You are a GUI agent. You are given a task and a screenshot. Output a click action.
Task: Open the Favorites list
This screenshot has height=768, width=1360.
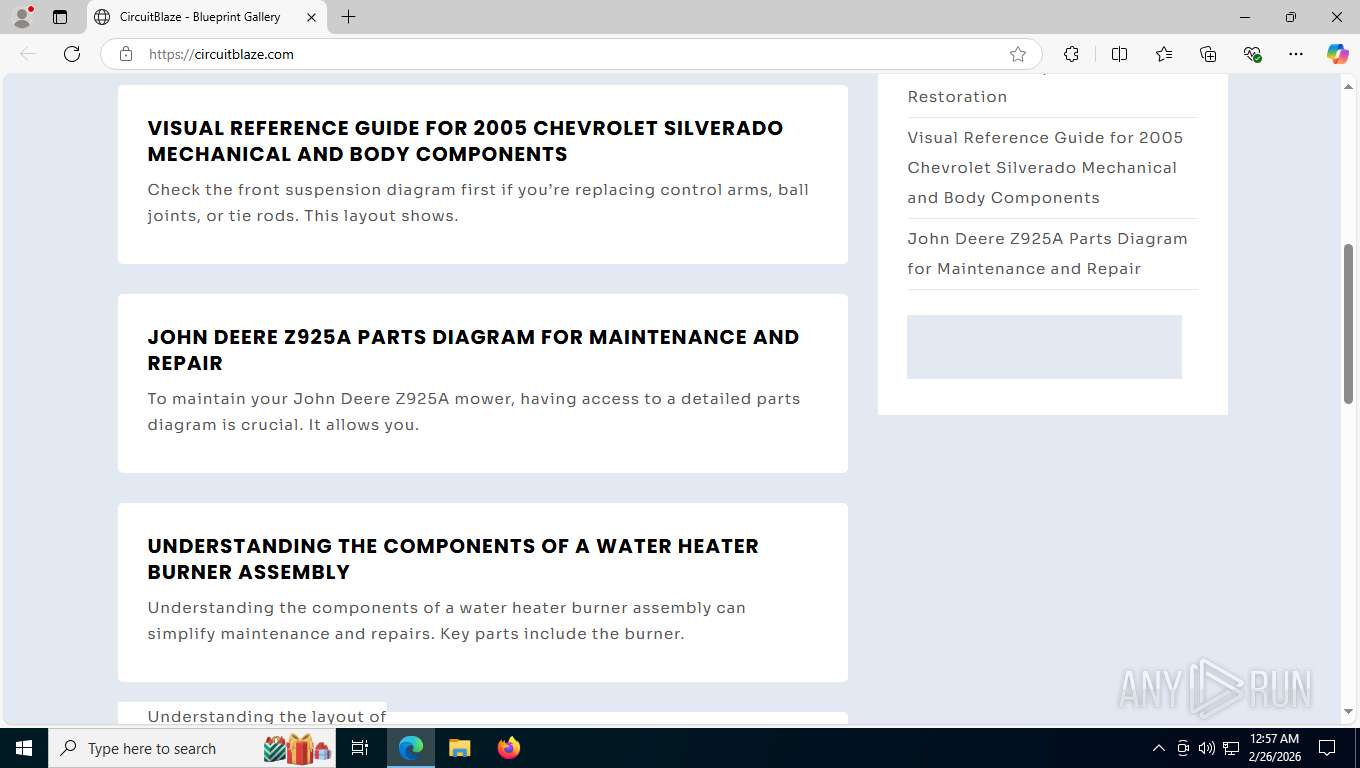point(1164,54)
